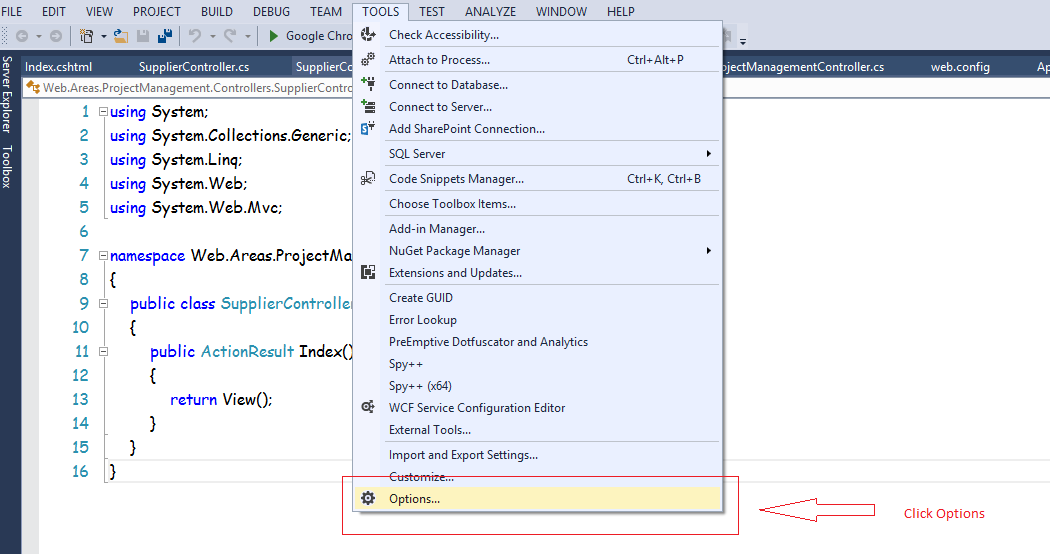Open the TEST menu
The height and width of the screenshot is (554, 1050).
[432, 11]
